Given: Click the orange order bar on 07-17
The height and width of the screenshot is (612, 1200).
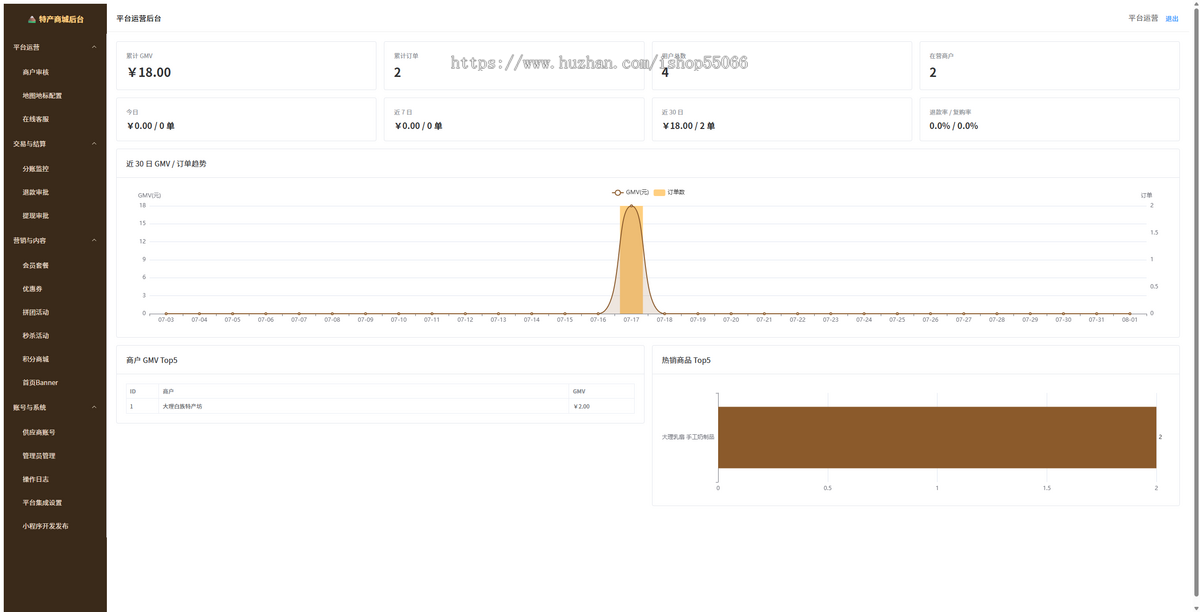Looking at the screenshot, I should point(631,260).
